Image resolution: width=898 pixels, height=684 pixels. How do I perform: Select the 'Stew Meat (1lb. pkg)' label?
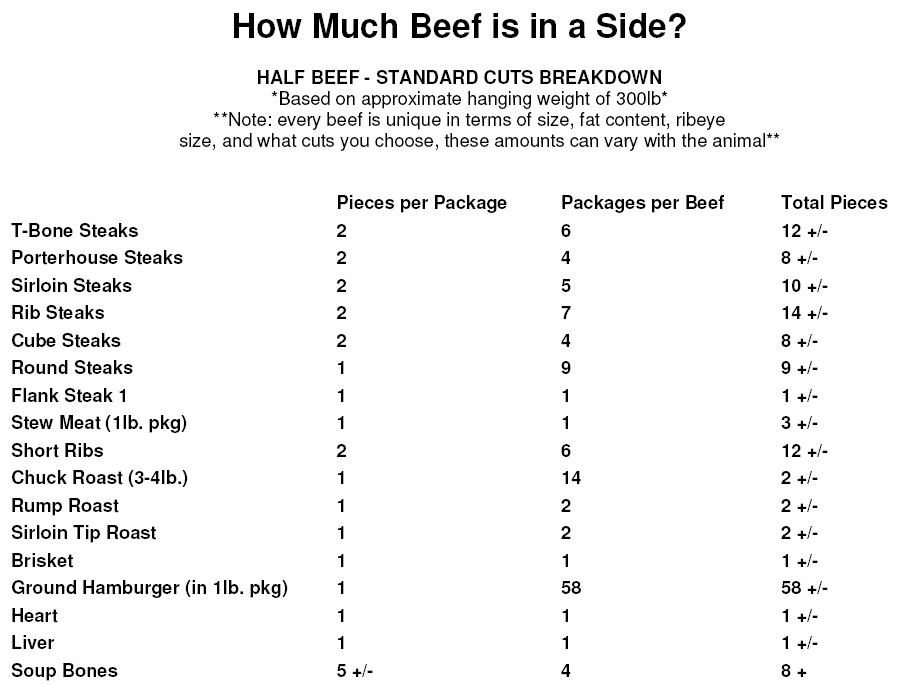point(99,423)
